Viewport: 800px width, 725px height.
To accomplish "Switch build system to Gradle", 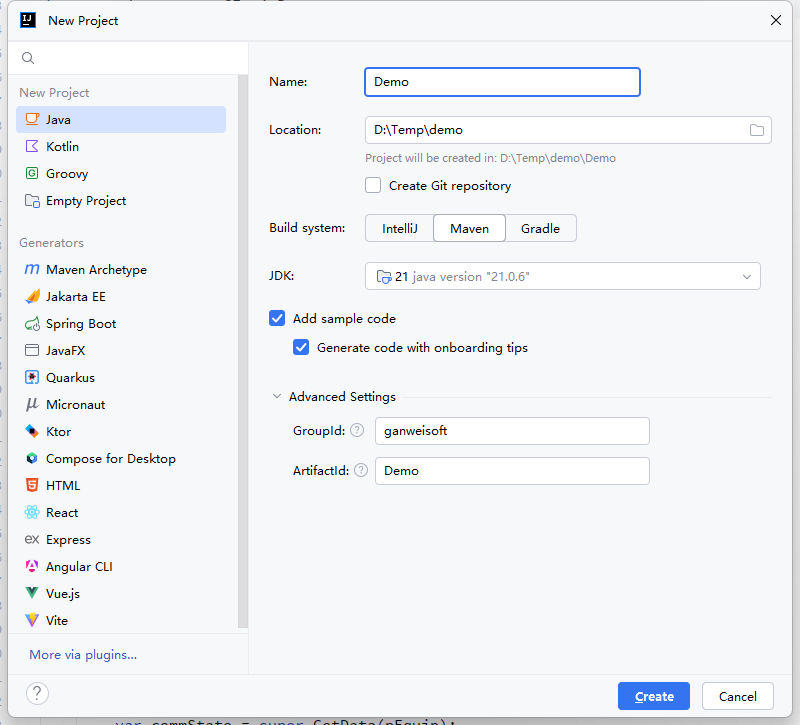I will tap(540, 229).
